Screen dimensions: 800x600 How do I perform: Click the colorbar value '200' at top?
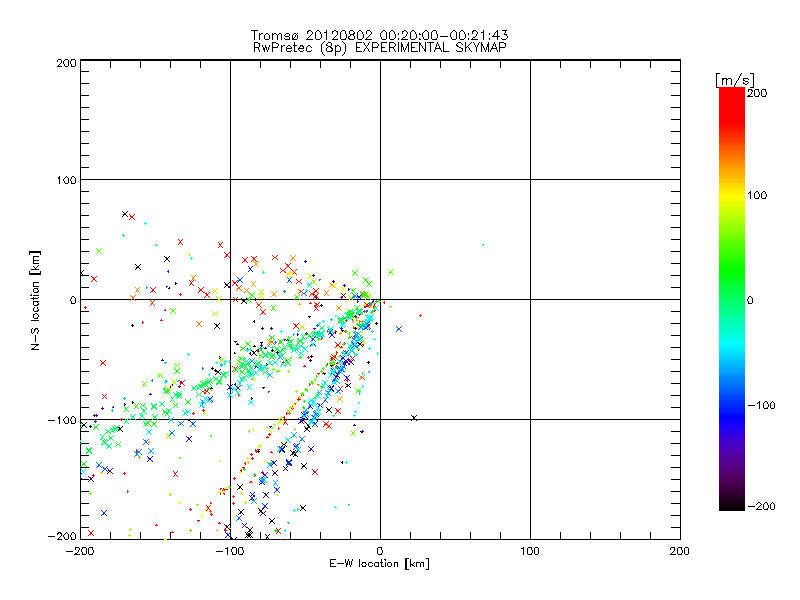757,93
